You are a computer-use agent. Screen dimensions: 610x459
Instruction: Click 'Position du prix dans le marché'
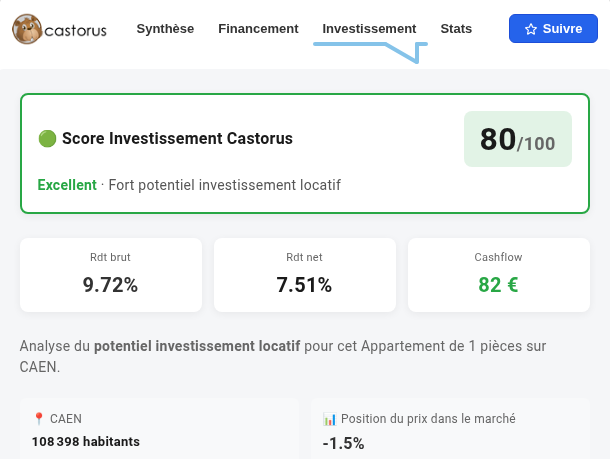[428, 419]
